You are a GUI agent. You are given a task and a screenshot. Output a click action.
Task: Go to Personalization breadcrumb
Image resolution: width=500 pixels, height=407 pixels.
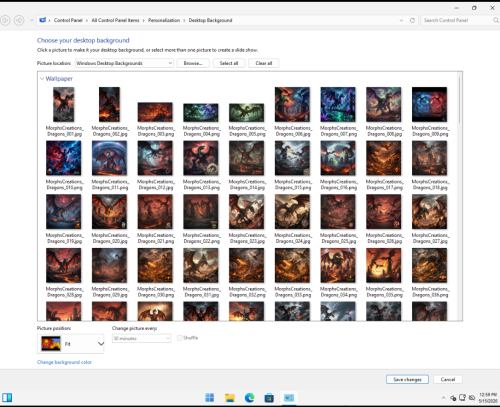point(164,20)
